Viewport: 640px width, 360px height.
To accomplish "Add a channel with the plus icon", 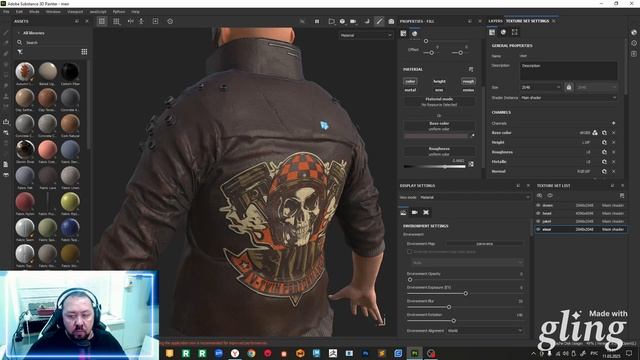I will pyautogui.click(x=613, y=123).
